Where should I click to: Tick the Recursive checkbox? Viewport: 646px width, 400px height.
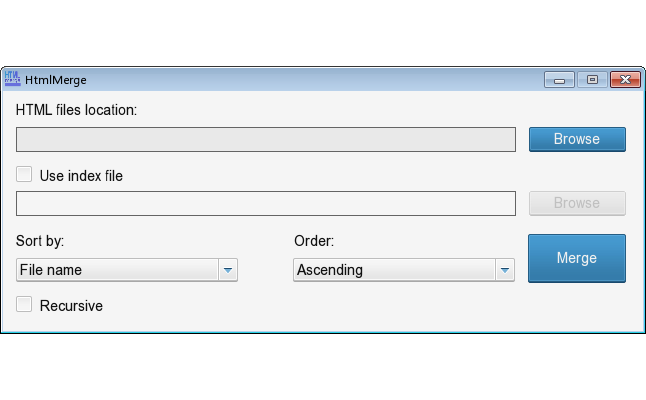point(24,304)
